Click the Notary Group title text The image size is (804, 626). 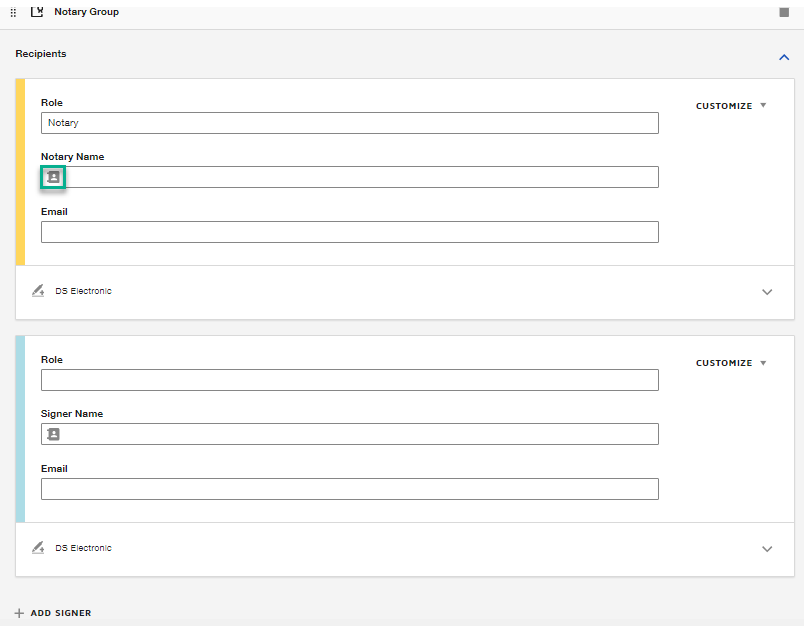pos(86,11)
